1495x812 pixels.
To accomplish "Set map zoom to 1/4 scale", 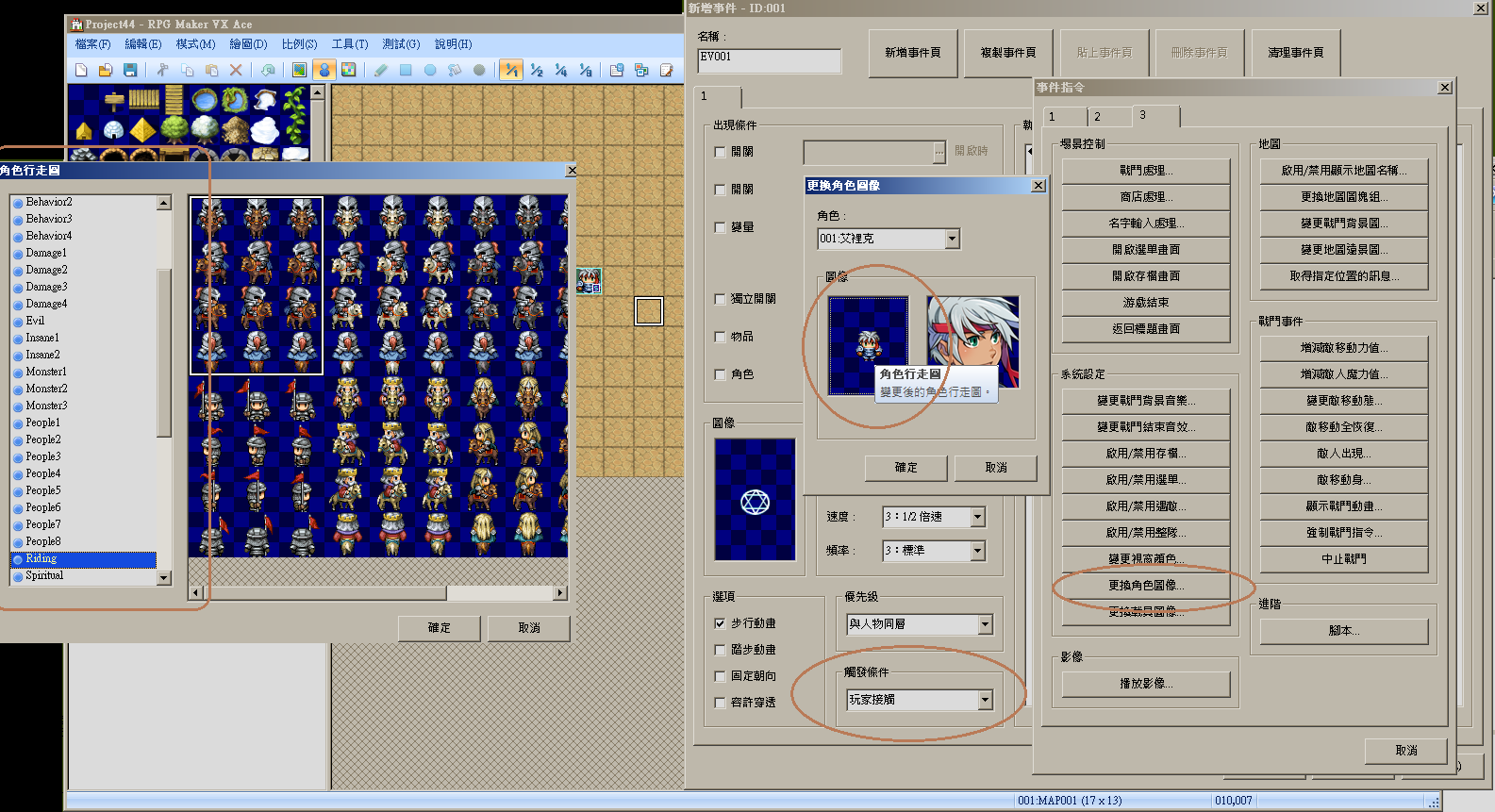I will [x=561, y=70].
